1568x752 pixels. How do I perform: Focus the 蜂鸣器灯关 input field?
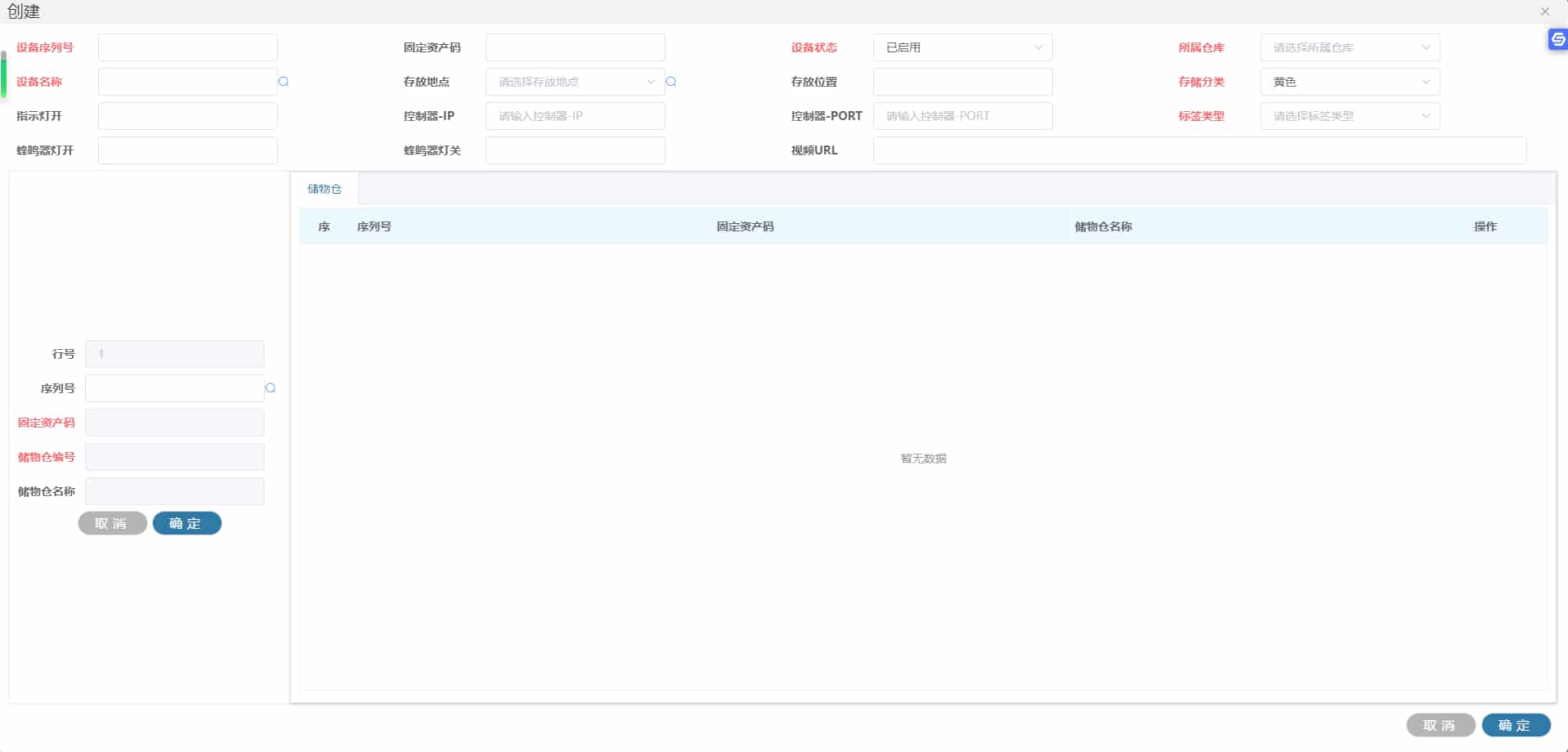click(x=575, y=150)
